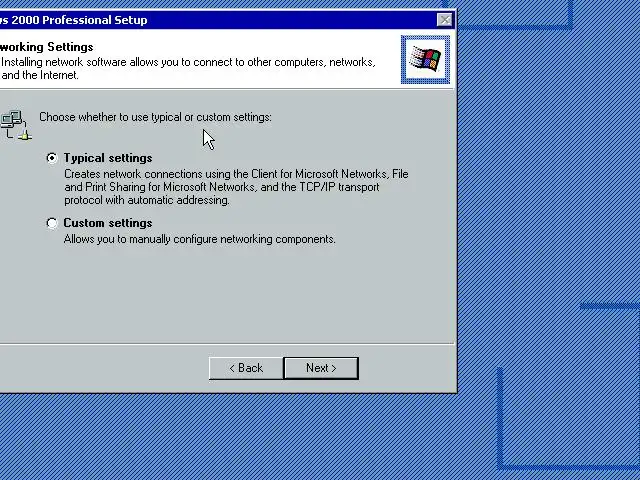Click the Windows flag logo icon
The image size is (640, 480).
coord(425,60)
